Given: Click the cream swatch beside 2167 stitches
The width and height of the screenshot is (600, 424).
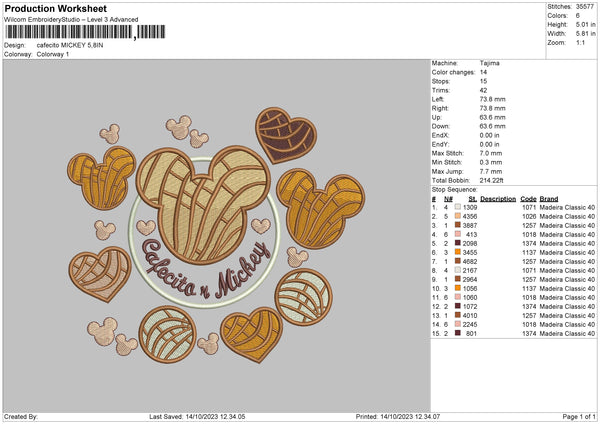Looking at the screenshot, I should pos(458,270).
